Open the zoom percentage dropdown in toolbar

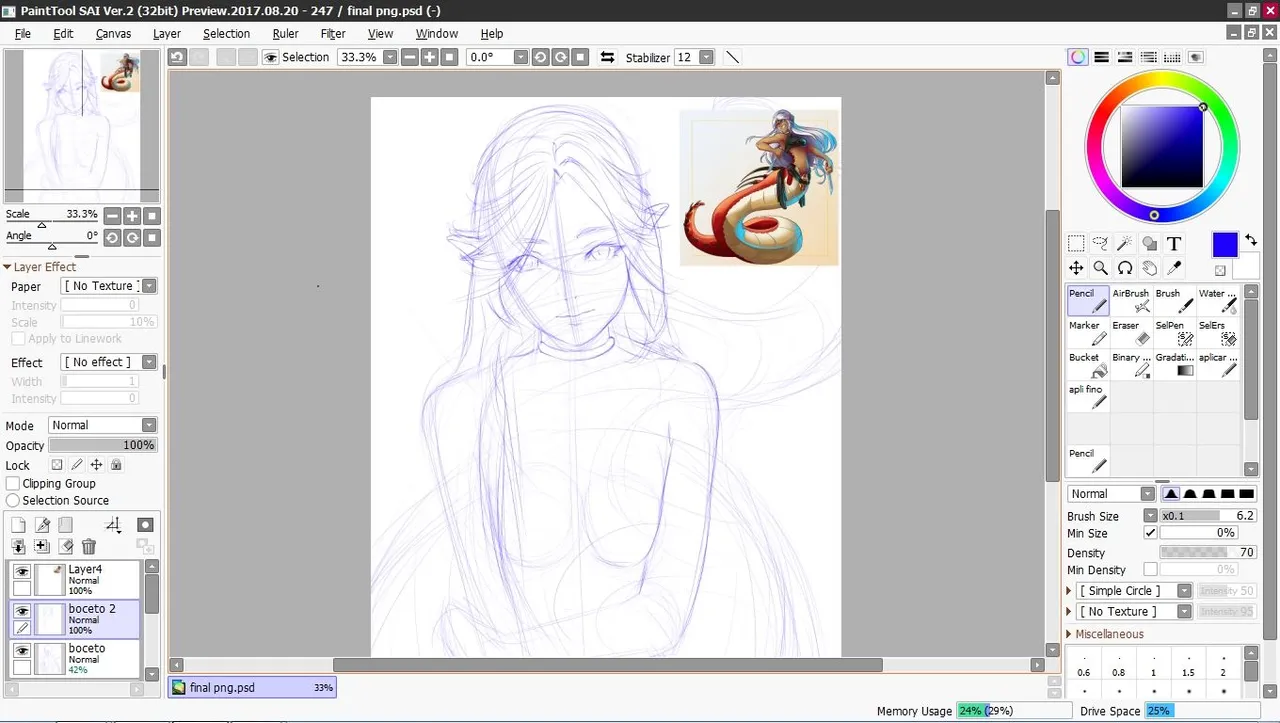click(390, 57)
